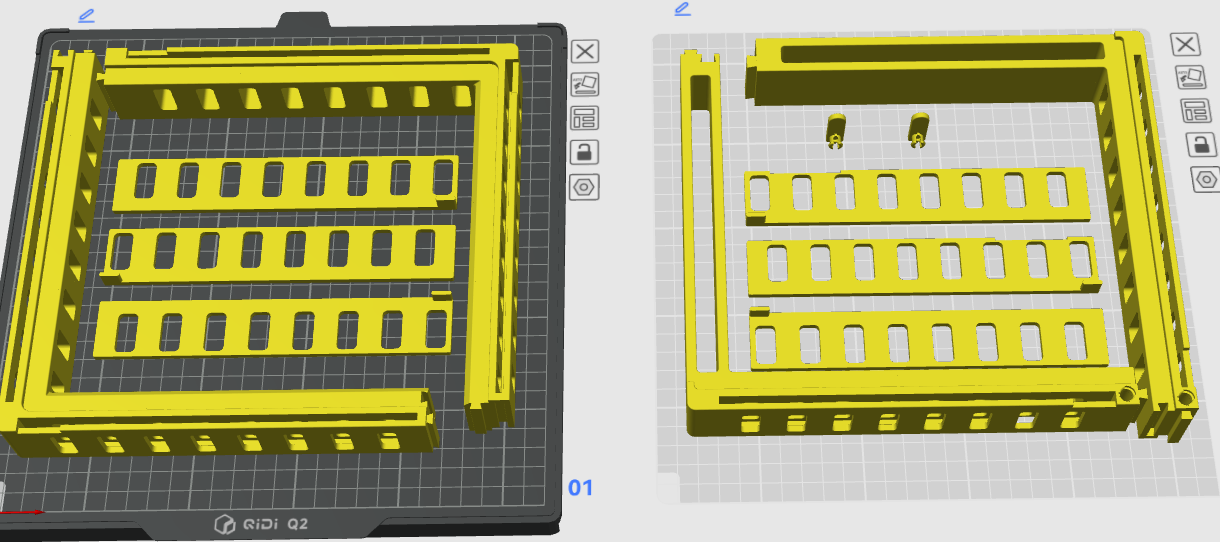Toggle the lock on the left plate
Screen dimensions: 1220x542
point(585,152)
